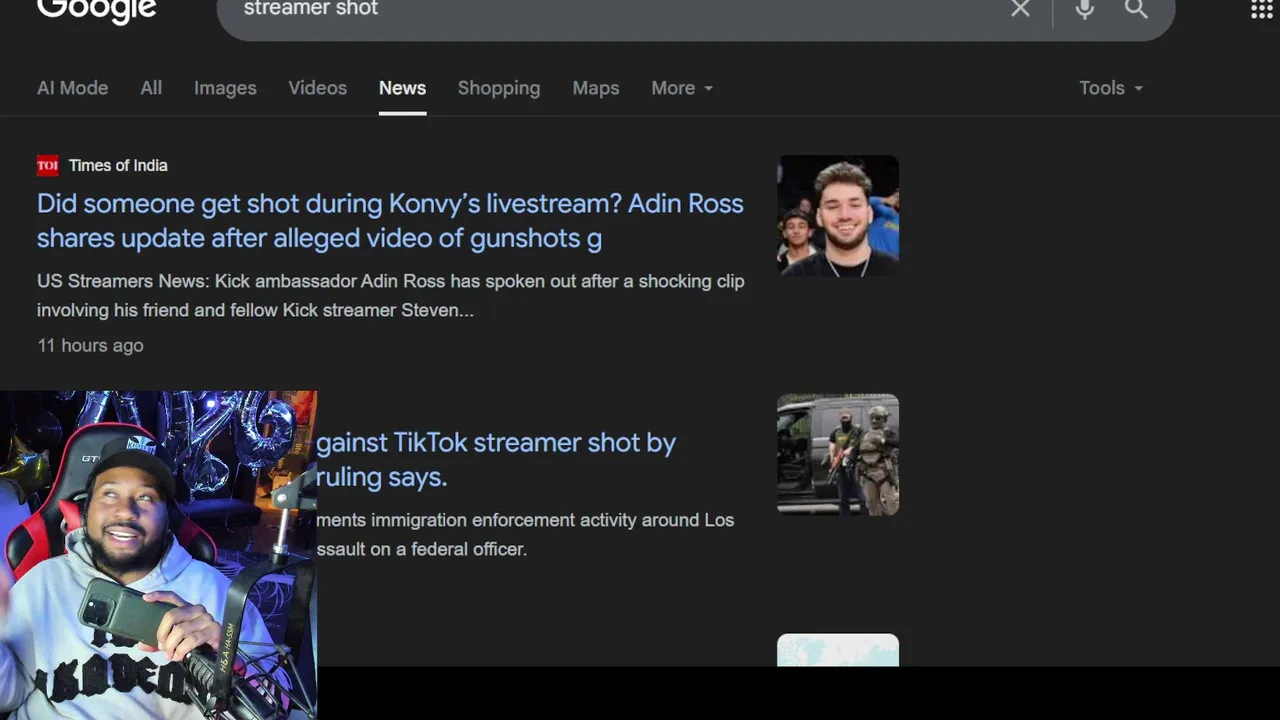Start voice search with microphone icon

click(x=1084, y=9)
